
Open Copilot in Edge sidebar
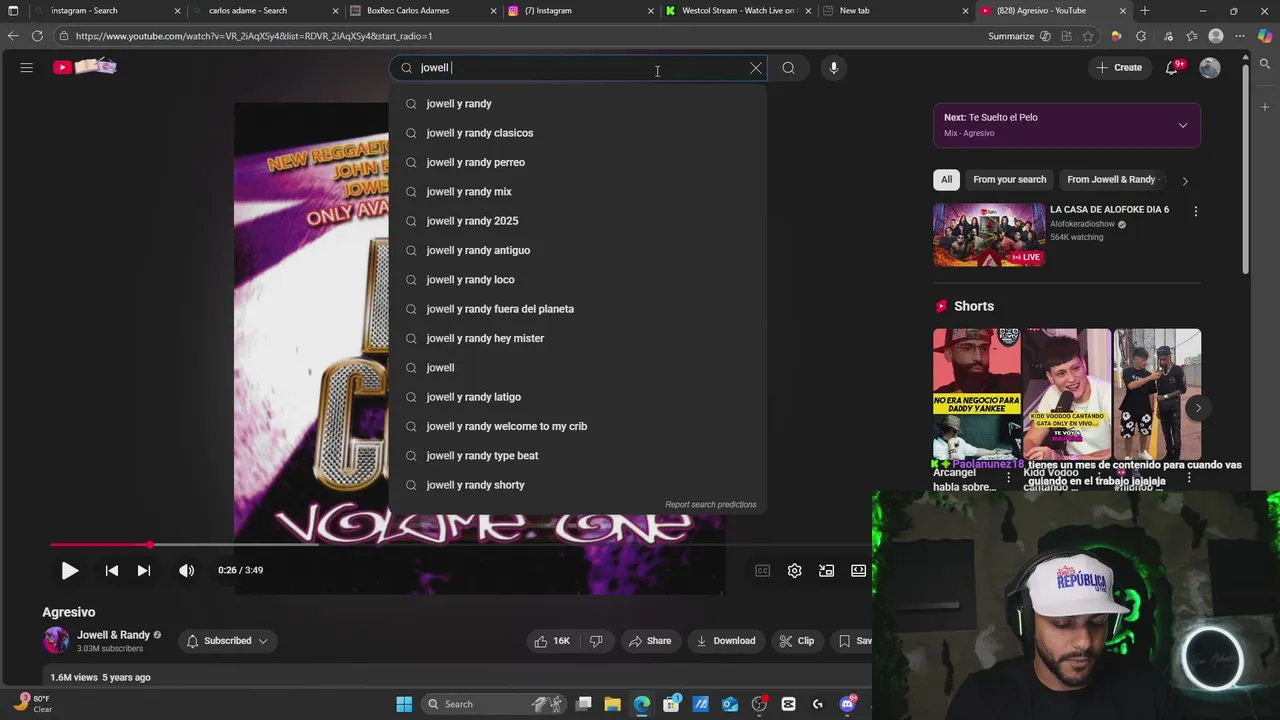pos(1265,36)
